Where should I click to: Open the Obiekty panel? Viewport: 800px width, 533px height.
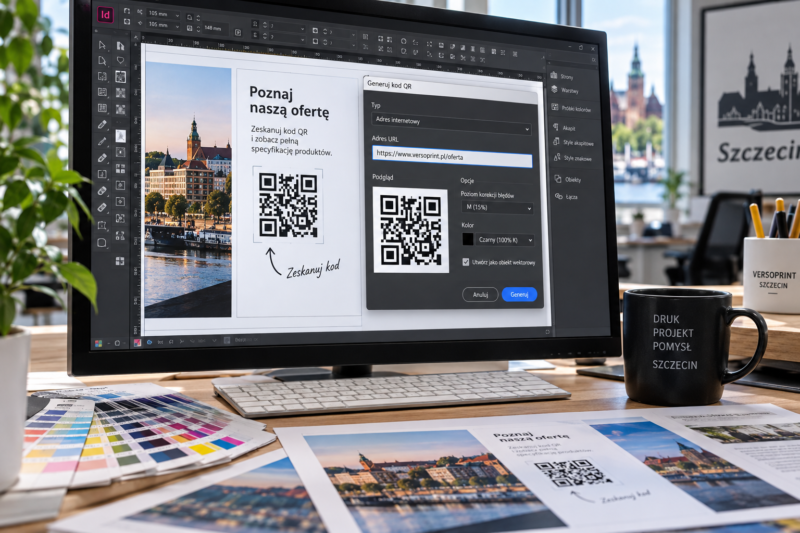[x=567, y=179]
